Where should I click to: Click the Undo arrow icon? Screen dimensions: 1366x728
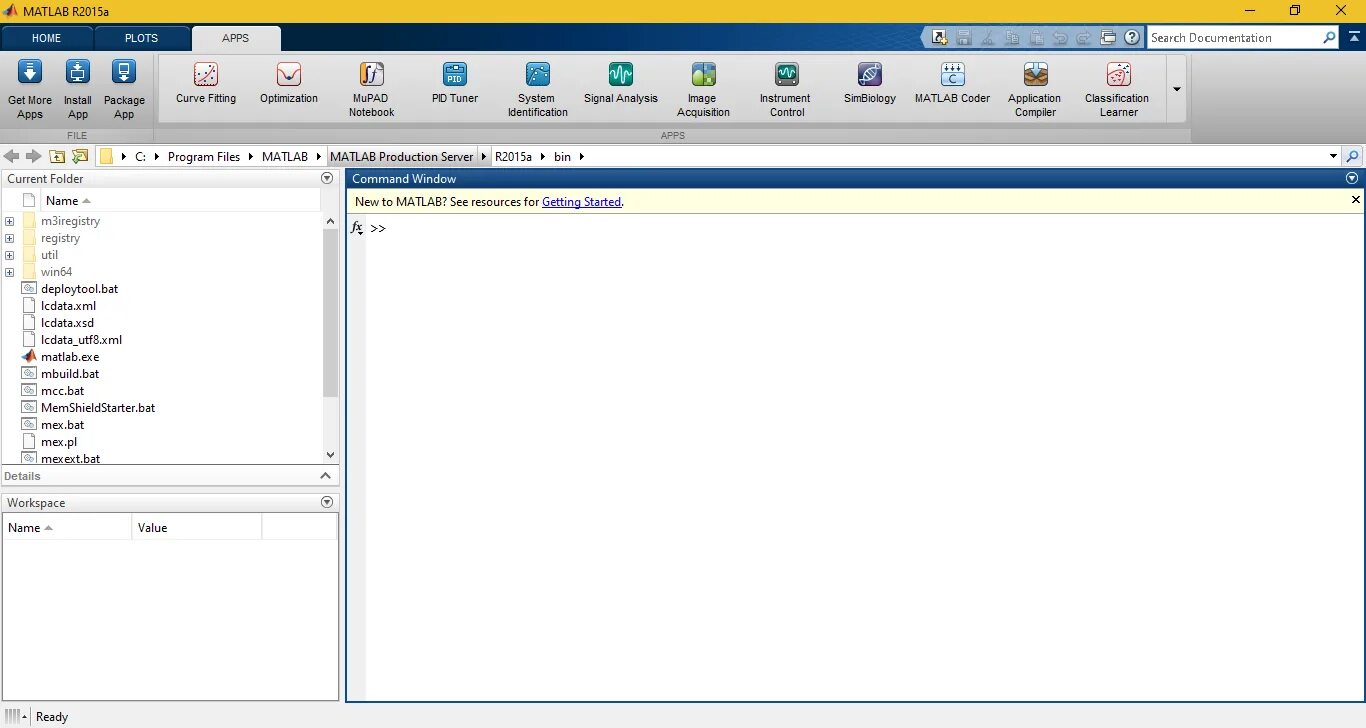(1060, 38)
